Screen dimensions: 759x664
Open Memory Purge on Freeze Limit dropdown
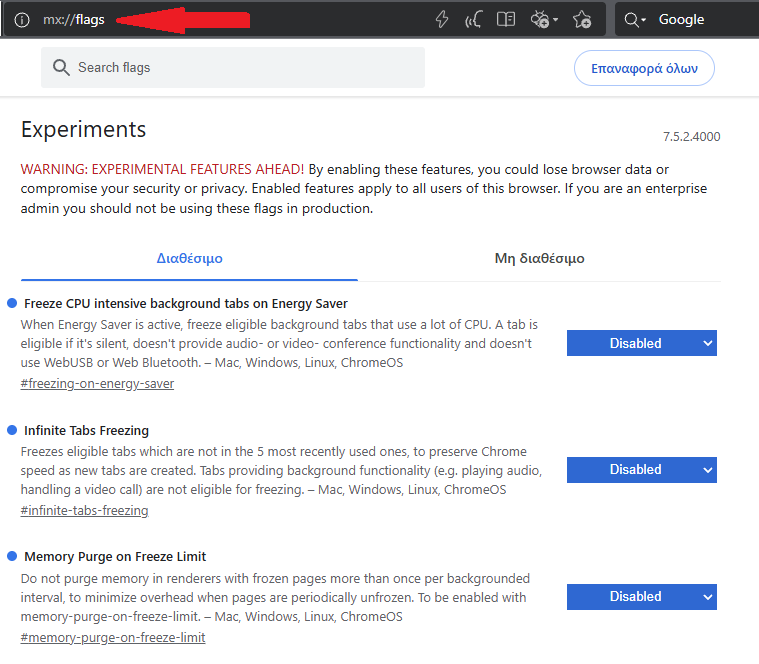click(641, 597)
